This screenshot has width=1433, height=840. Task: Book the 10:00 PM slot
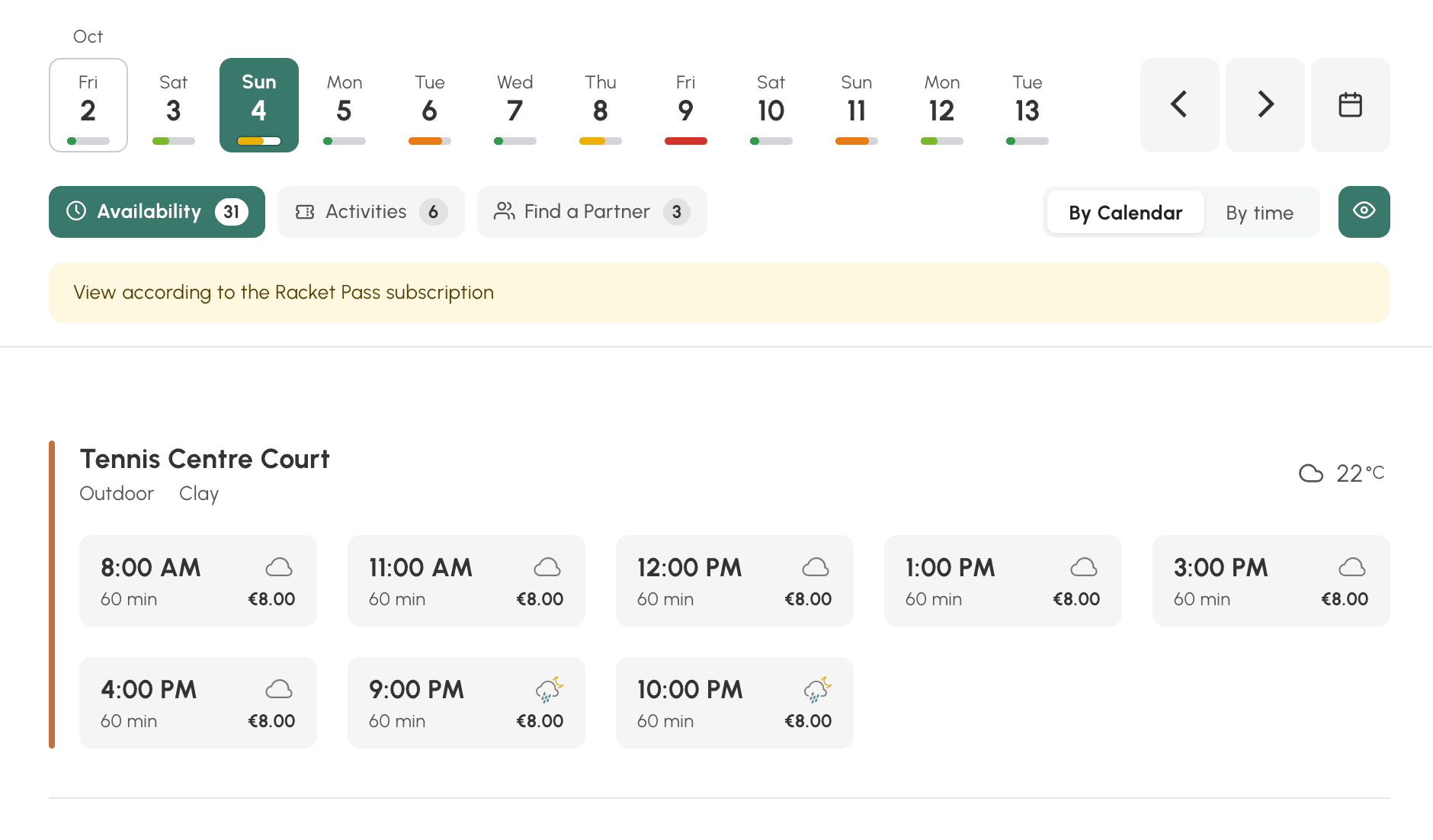tap(735, 703)
